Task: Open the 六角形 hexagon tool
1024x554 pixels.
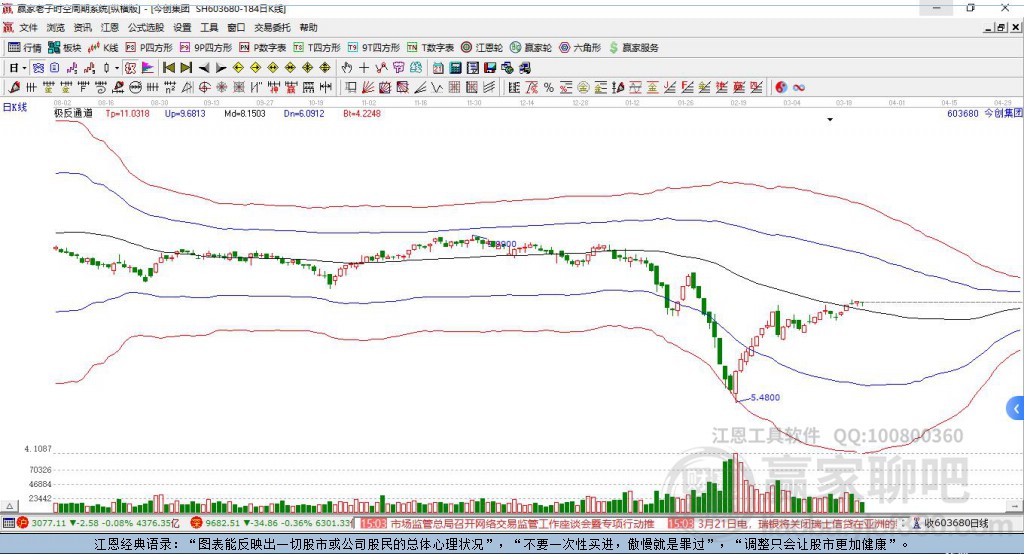Action: pos(580,48)
